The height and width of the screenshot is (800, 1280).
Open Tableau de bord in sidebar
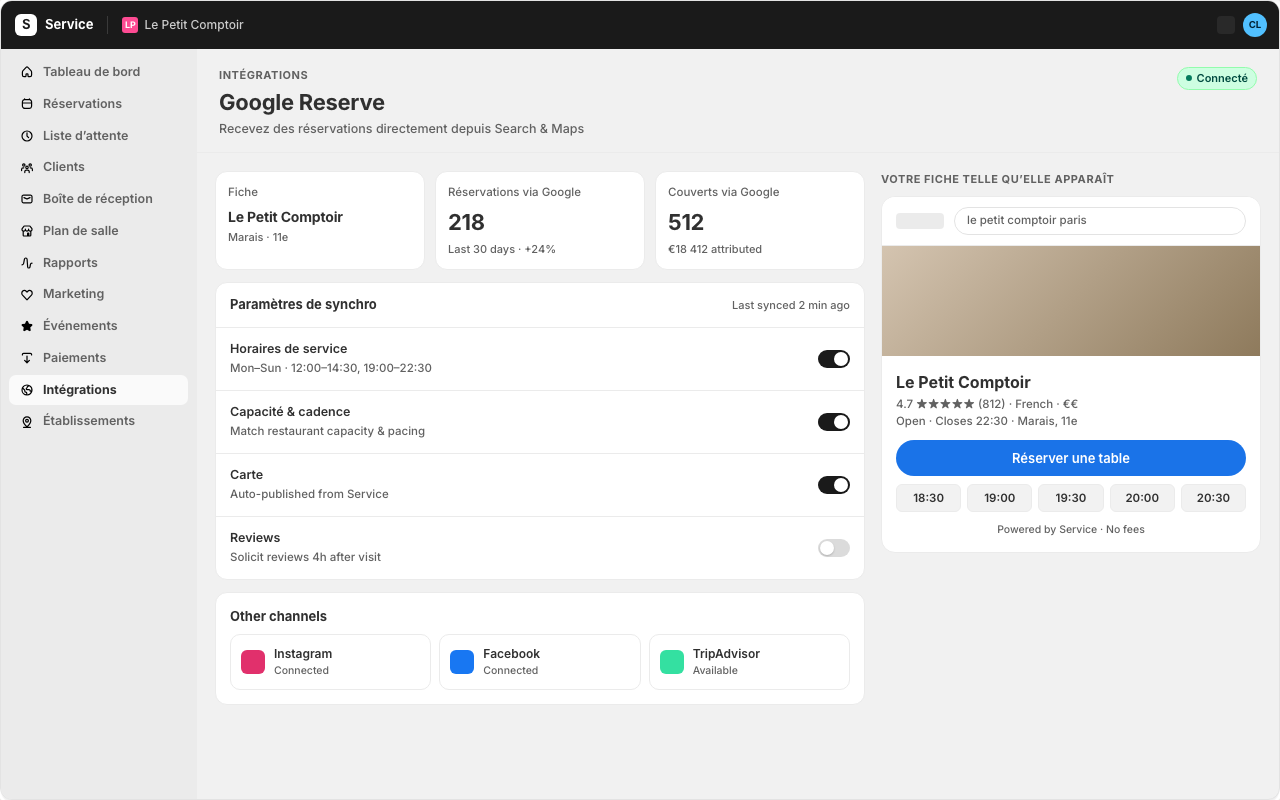coord(98,72)
